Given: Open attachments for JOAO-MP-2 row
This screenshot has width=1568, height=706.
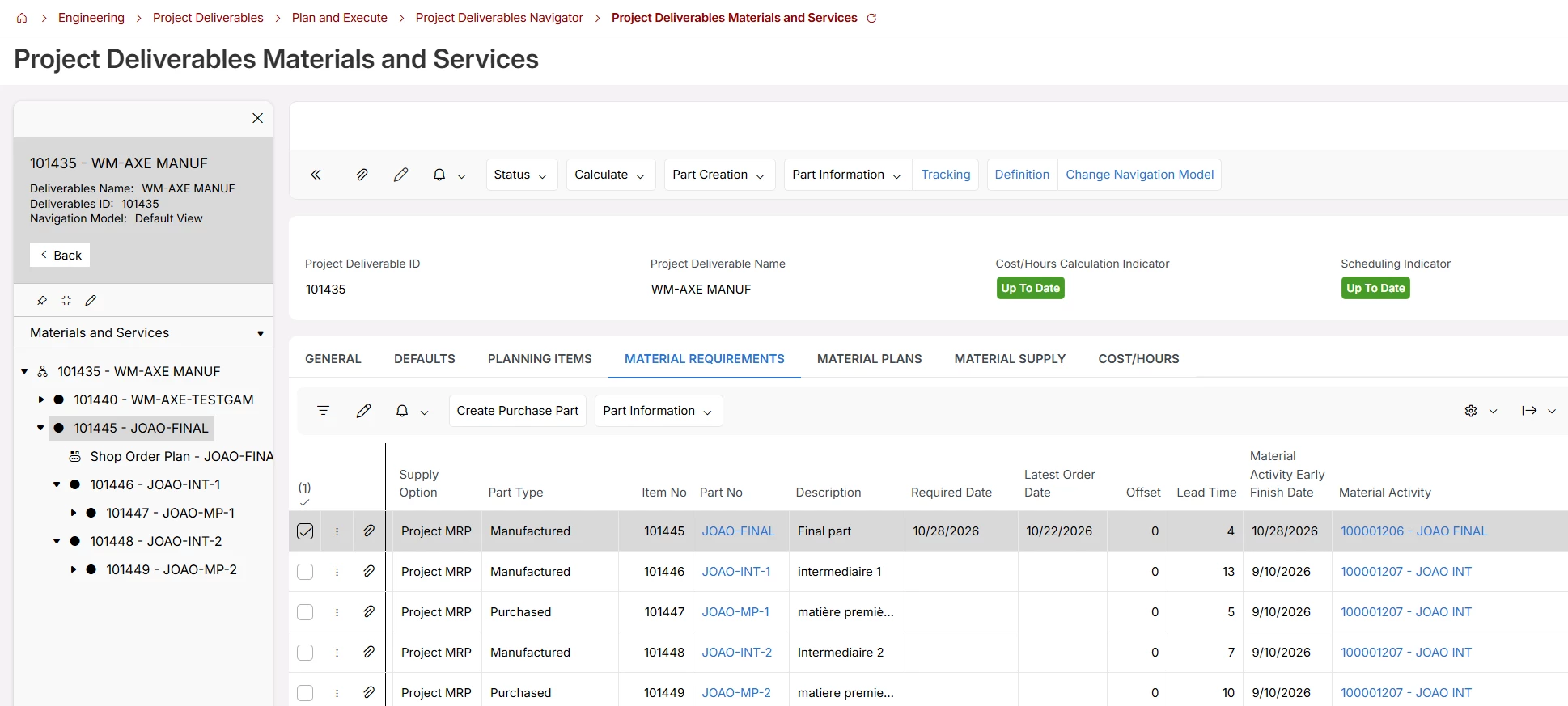Looking at the screenshot, I should click(x=369, y=692).
